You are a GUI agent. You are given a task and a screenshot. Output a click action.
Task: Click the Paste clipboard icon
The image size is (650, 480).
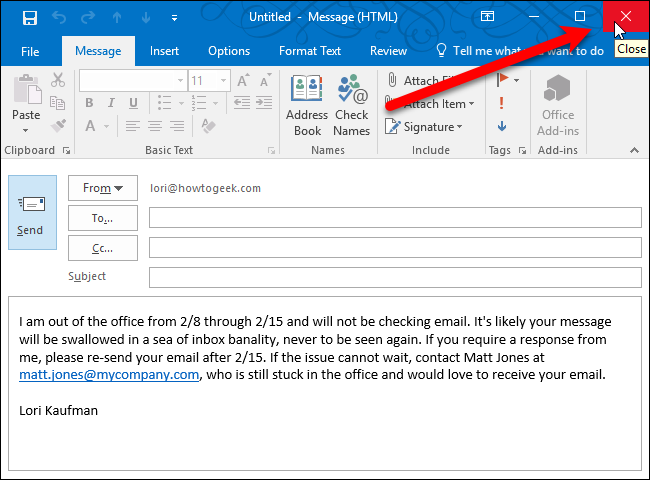tap(27, 89)
